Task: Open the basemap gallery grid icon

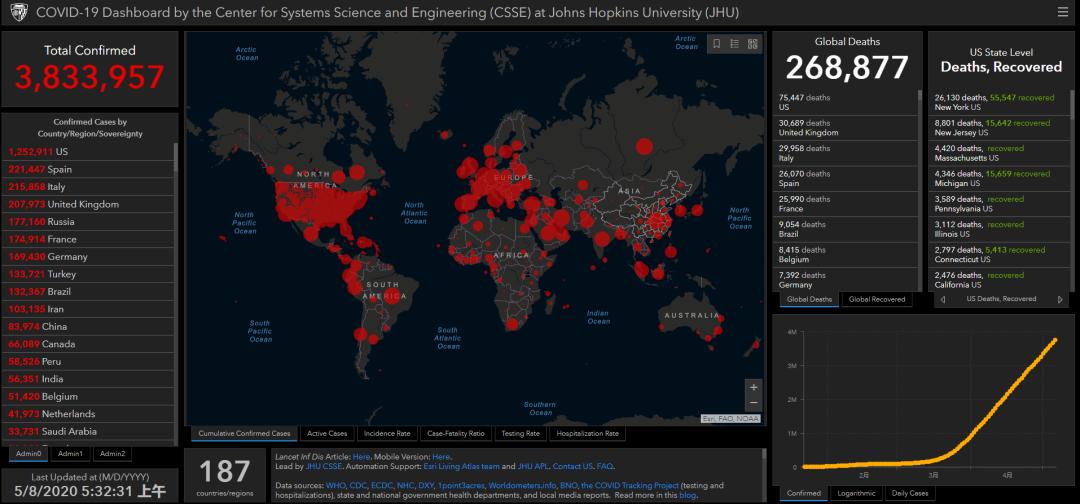Action: pos(753,44)
